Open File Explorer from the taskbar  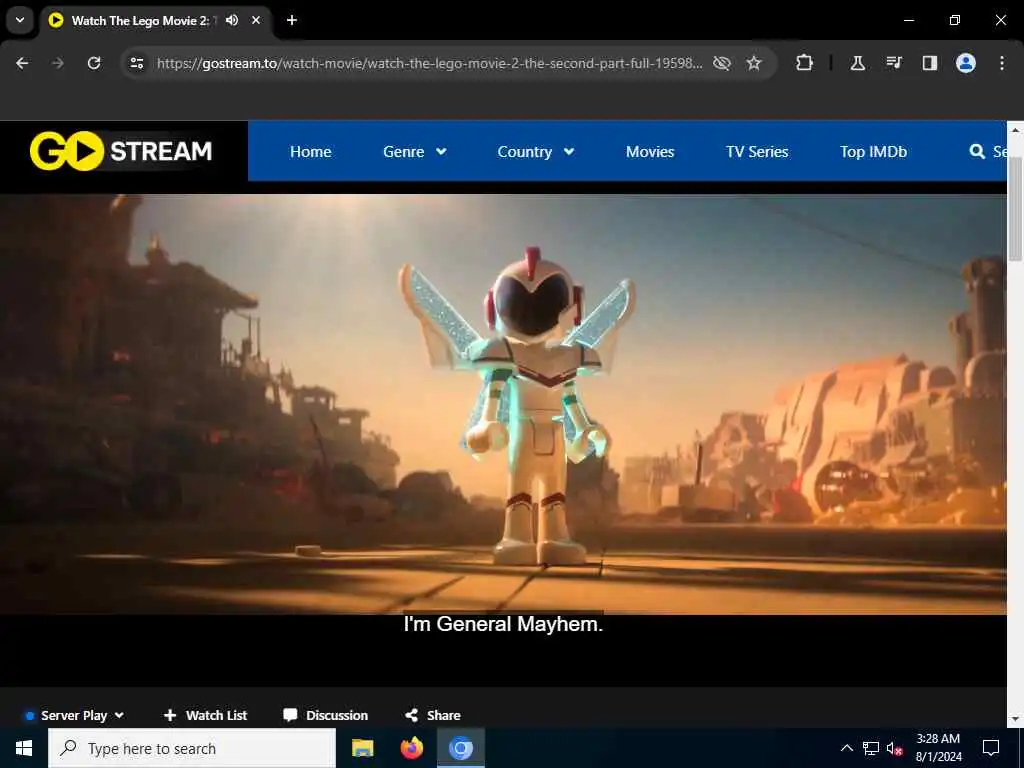(x=362, y=748)
